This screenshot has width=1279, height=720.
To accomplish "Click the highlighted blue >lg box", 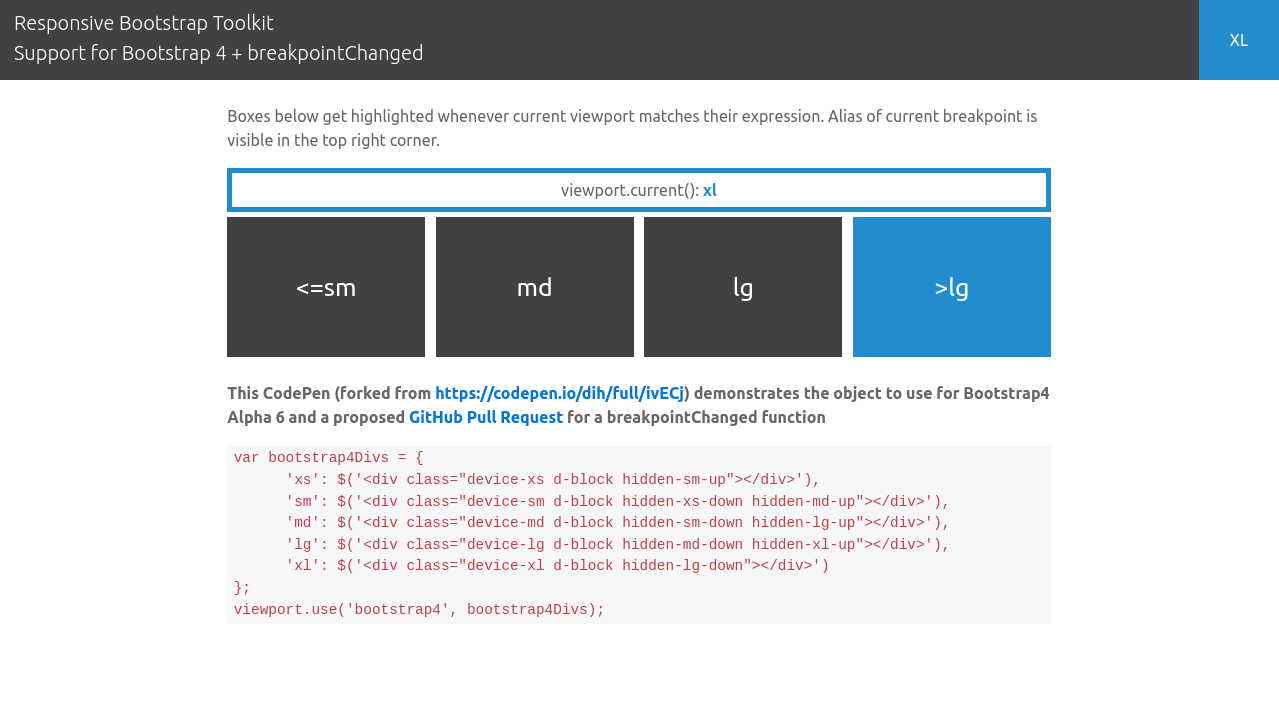I will tap(951, 287).
